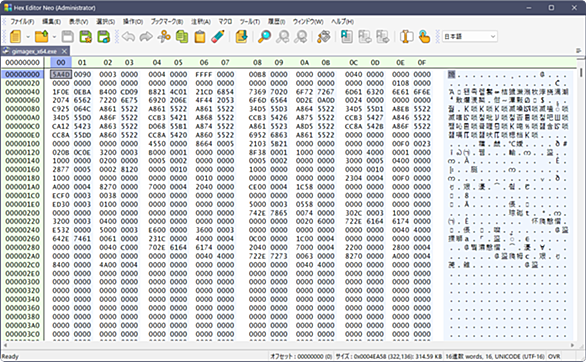
Task: Click the Redo arrow icon
Action: pyautogui.click(x=146, y=37)
